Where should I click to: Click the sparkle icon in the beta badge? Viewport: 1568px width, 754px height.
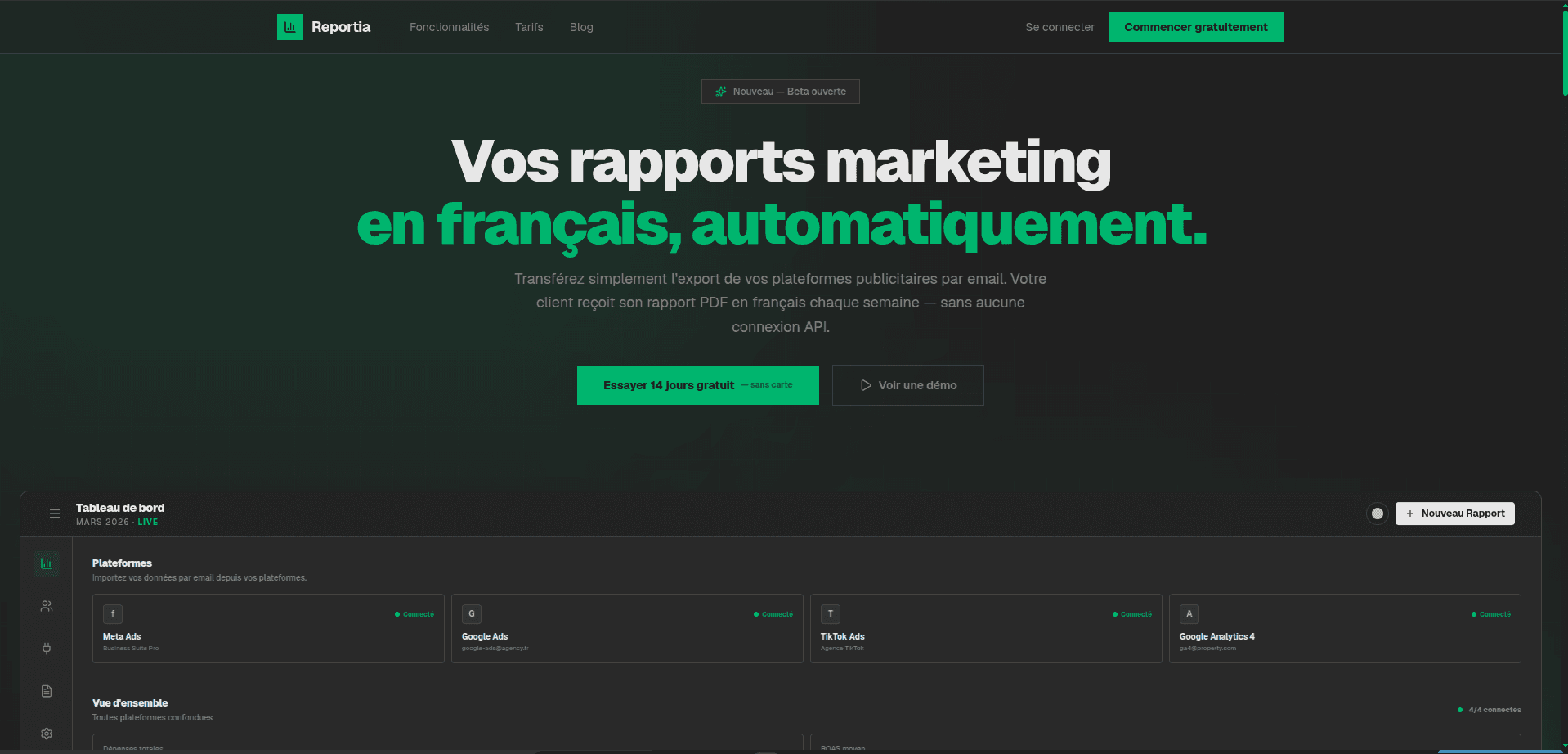(x=721, y=92)
